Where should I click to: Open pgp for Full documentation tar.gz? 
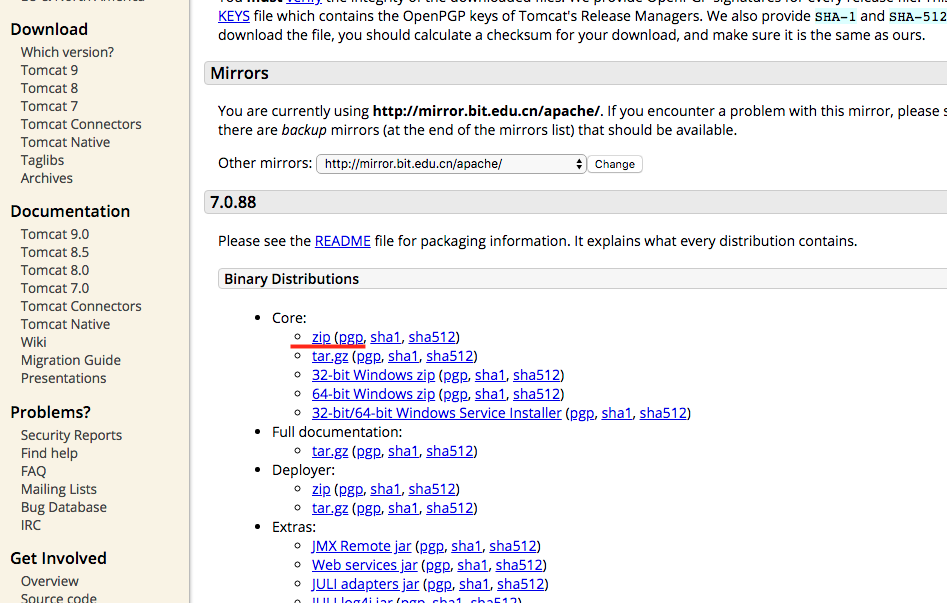[368, 451]
